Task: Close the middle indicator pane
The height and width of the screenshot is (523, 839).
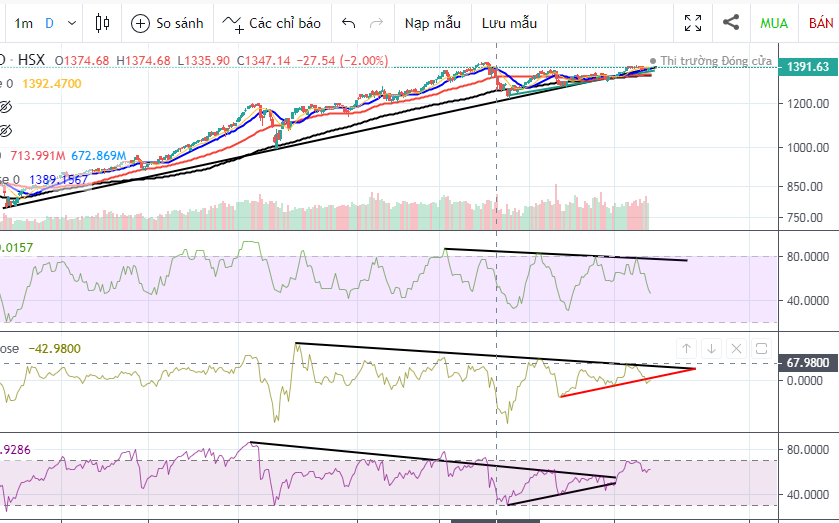Action: click(736, 348)
